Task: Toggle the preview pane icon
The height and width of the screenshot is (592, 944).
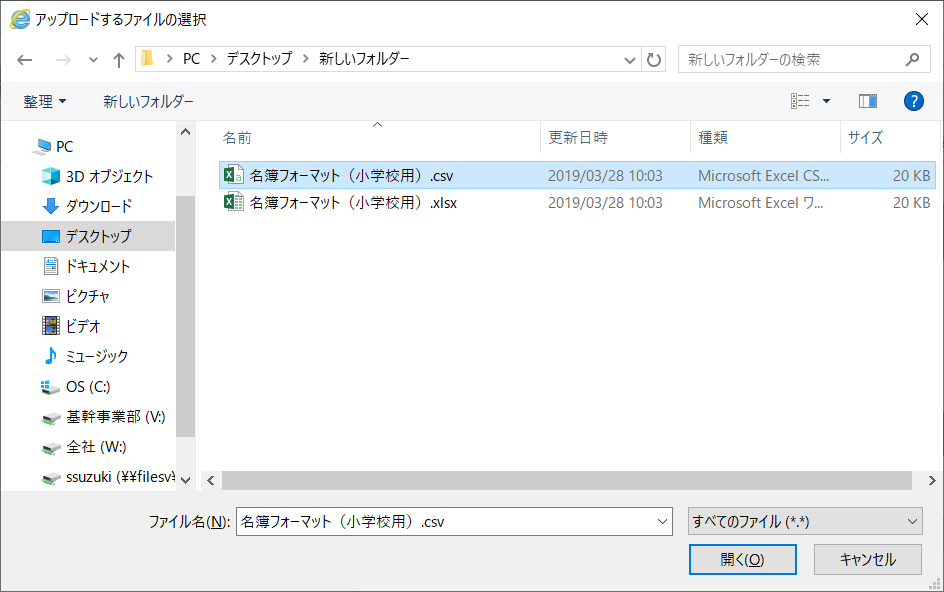Action: [x=867, y=101]
